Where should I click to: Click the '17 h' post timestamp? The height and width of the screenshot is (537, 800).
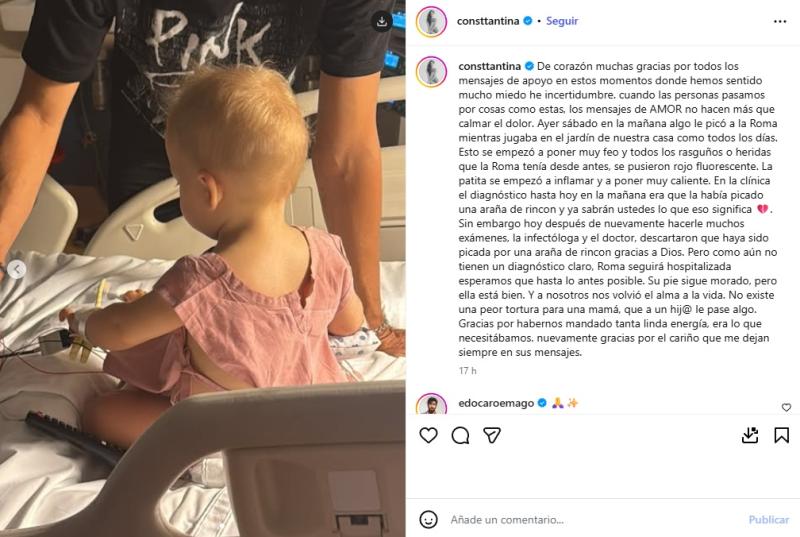[467, 371]
